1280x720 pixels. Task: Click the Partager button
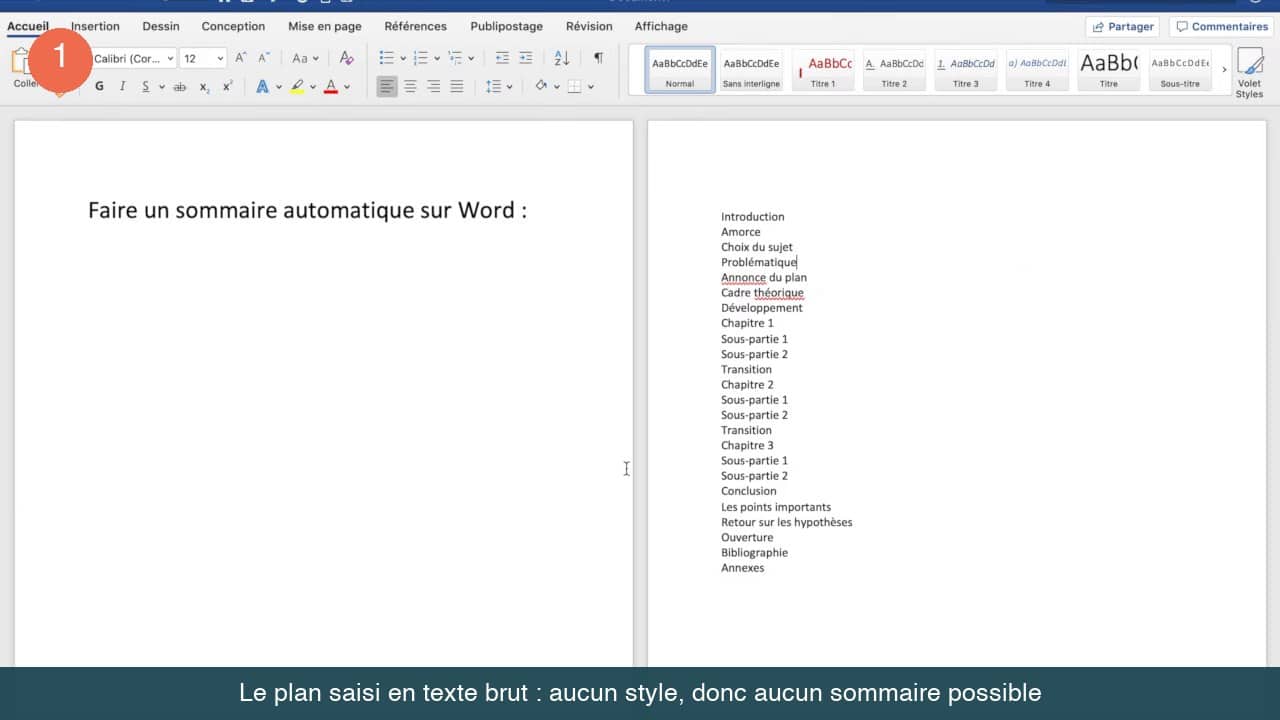coord(1122,27)
